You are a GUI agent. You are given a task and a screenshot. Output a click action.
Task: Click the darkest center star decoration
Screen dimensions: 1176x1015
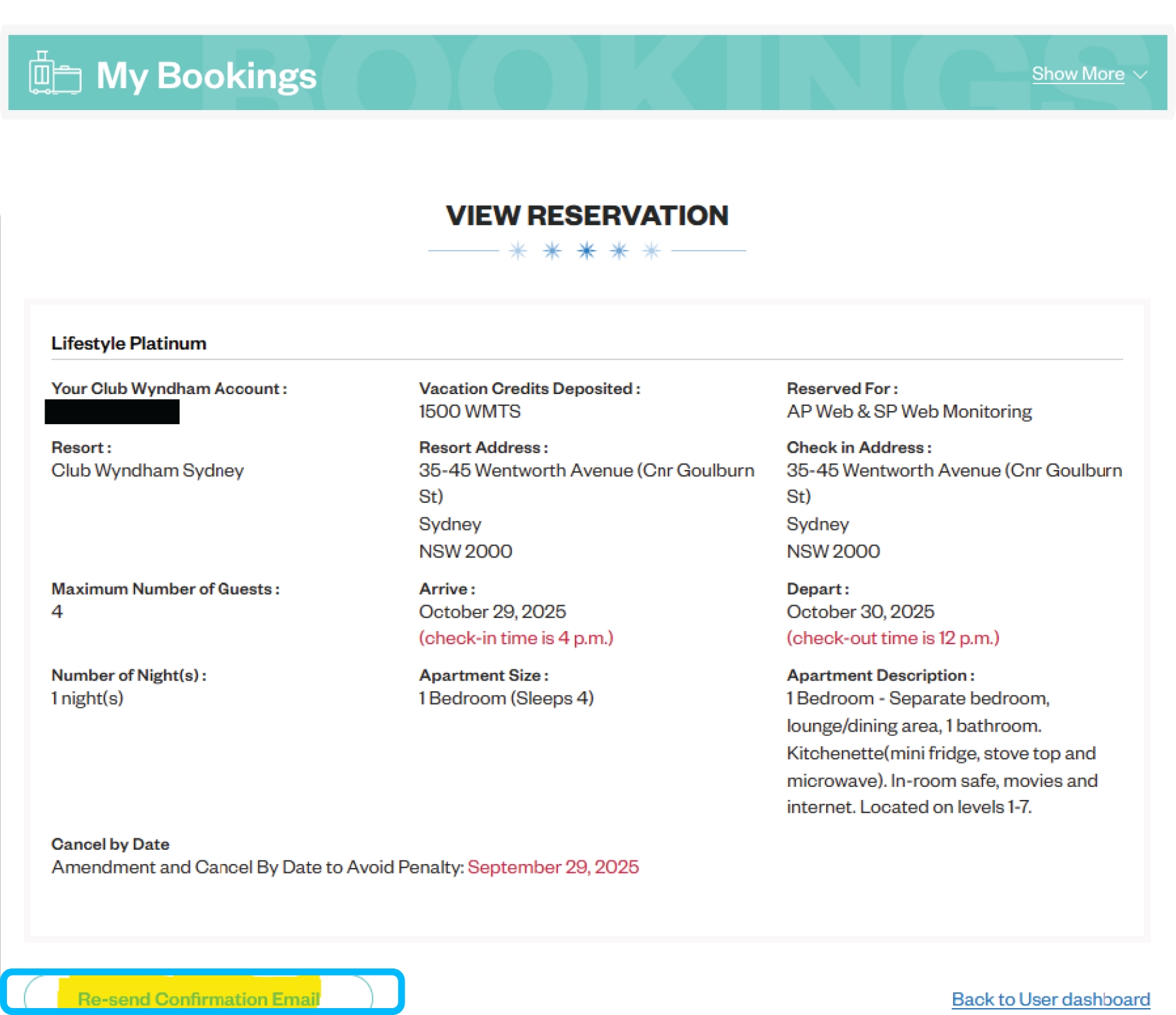click(585, 250)
